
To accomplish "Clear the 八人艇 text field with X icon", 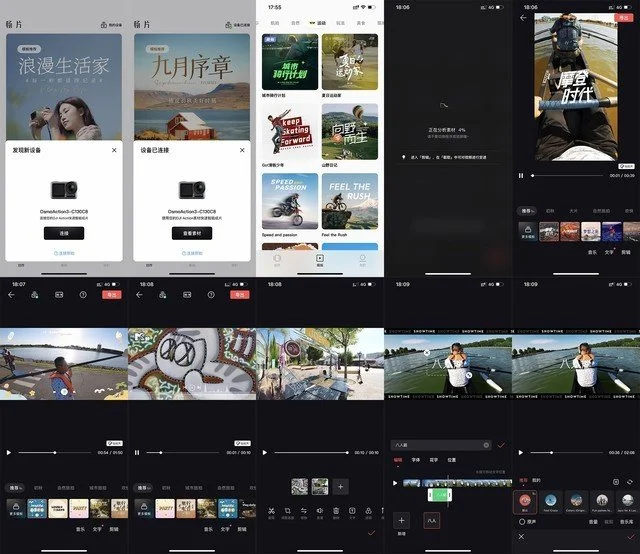I will tap(486, 445).
